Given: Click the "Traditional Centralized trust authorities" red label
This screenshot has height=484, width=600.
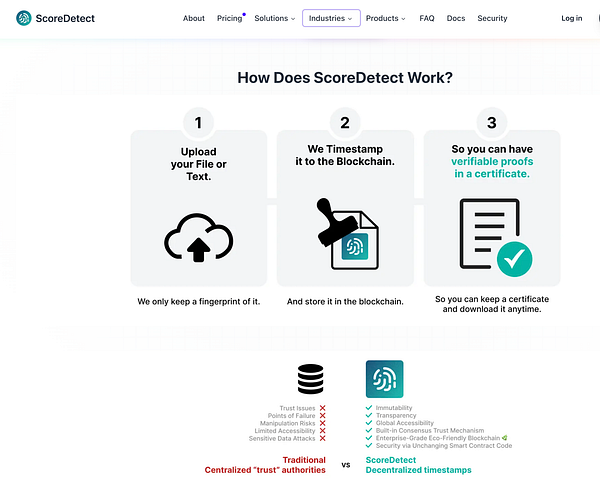Looking at the screenshot, I should click(265, 465).
